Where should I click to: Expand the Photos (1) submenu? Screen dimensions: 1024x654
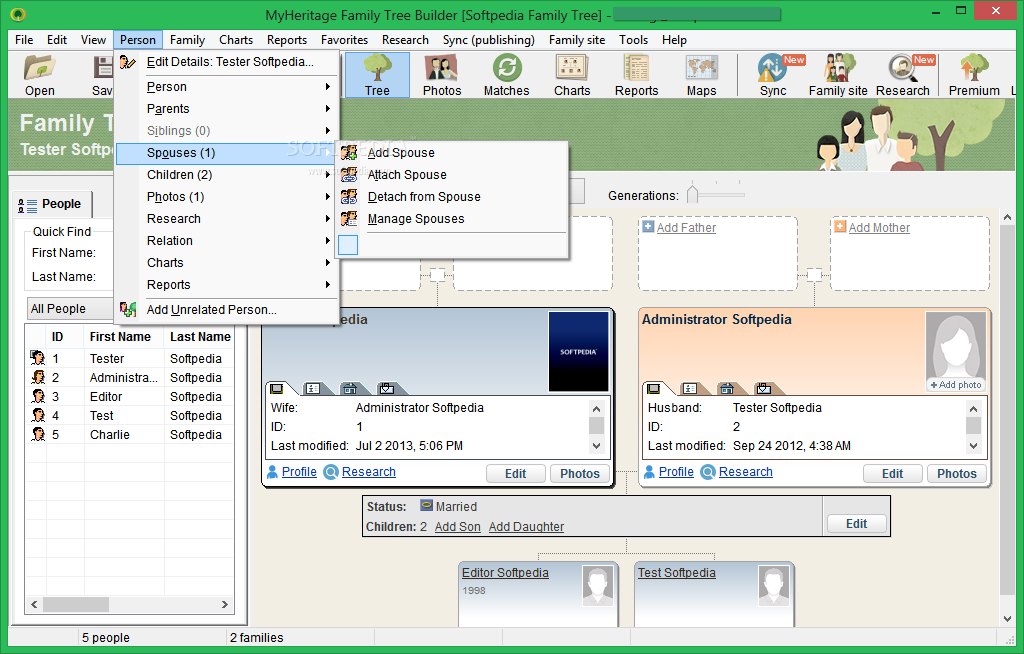point(227,197)
